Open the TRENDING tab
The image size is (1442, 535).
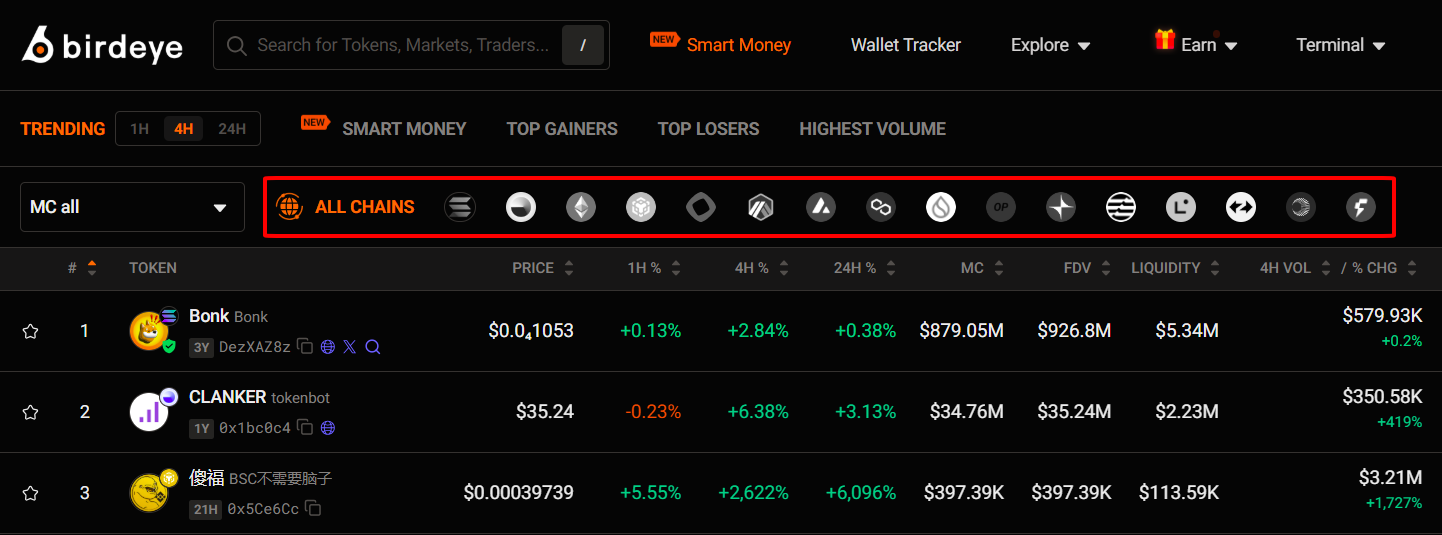point(62,129)
